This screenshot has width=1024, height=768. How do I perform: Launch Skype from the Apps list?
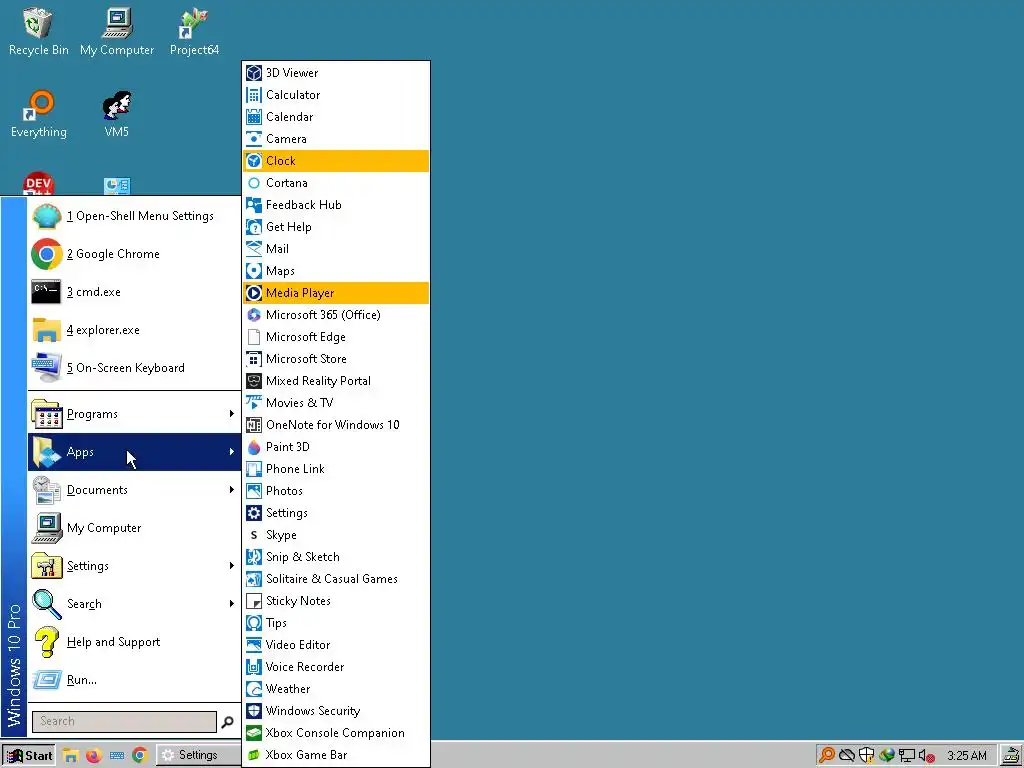click(336, 535)
